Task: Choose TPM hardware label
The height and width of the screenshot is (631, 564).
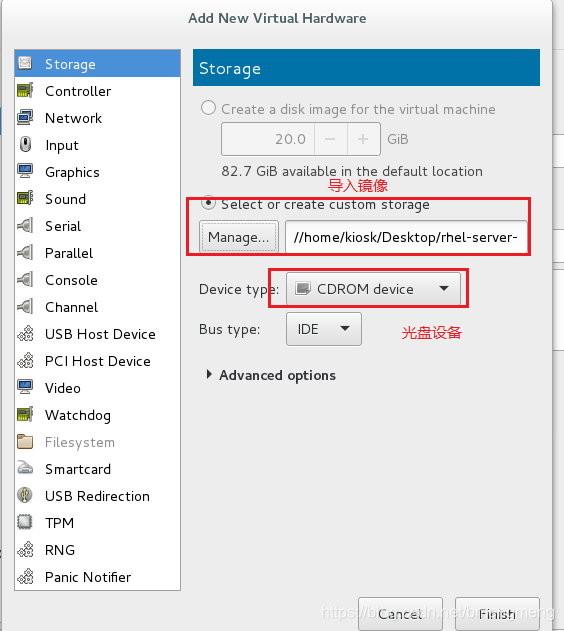Action: [x=60, y=523]
